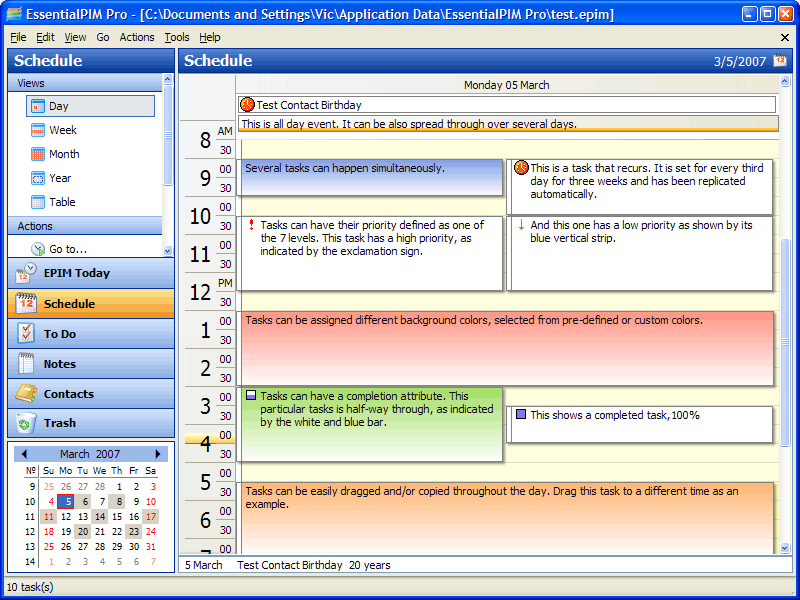Open the Trash recycle bin icon
This screenshot has width=800, height=600.
(x=26, y=423)
